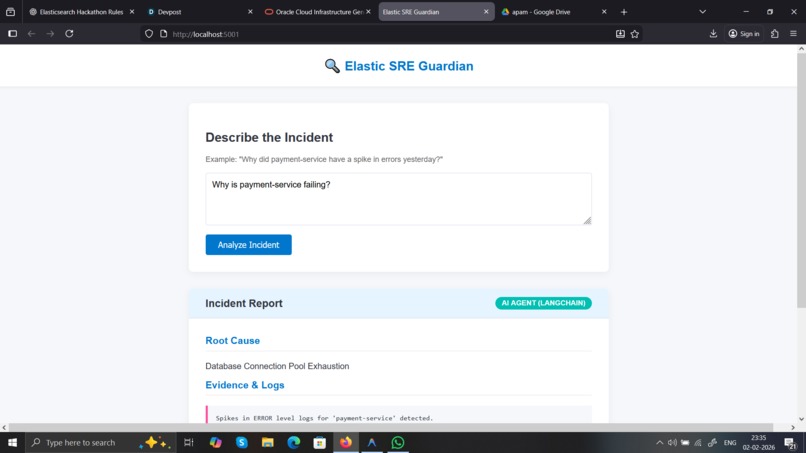Click the Windows taskbar search box
Screen dimensions: 806x453
pyautogui.click(x=100, y=442)
